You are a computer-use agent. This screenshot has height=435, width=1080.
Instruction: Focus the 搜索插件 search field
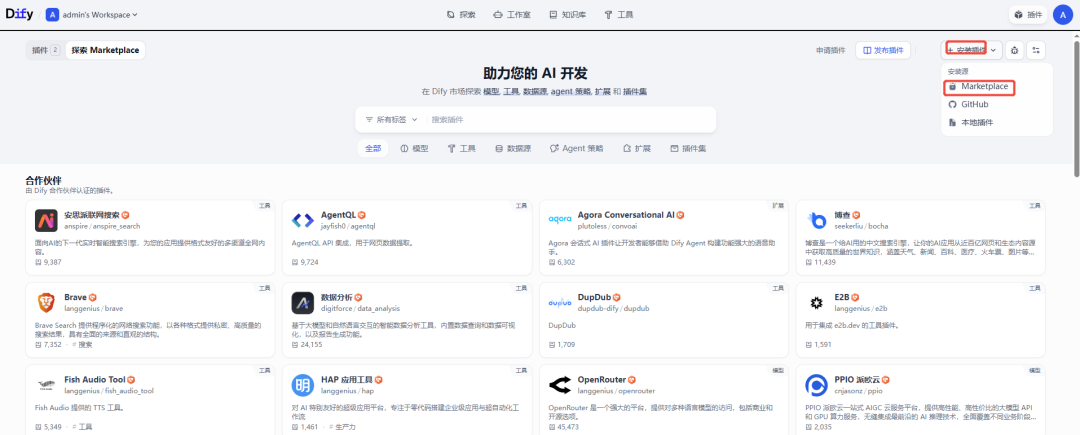[568, 120]
